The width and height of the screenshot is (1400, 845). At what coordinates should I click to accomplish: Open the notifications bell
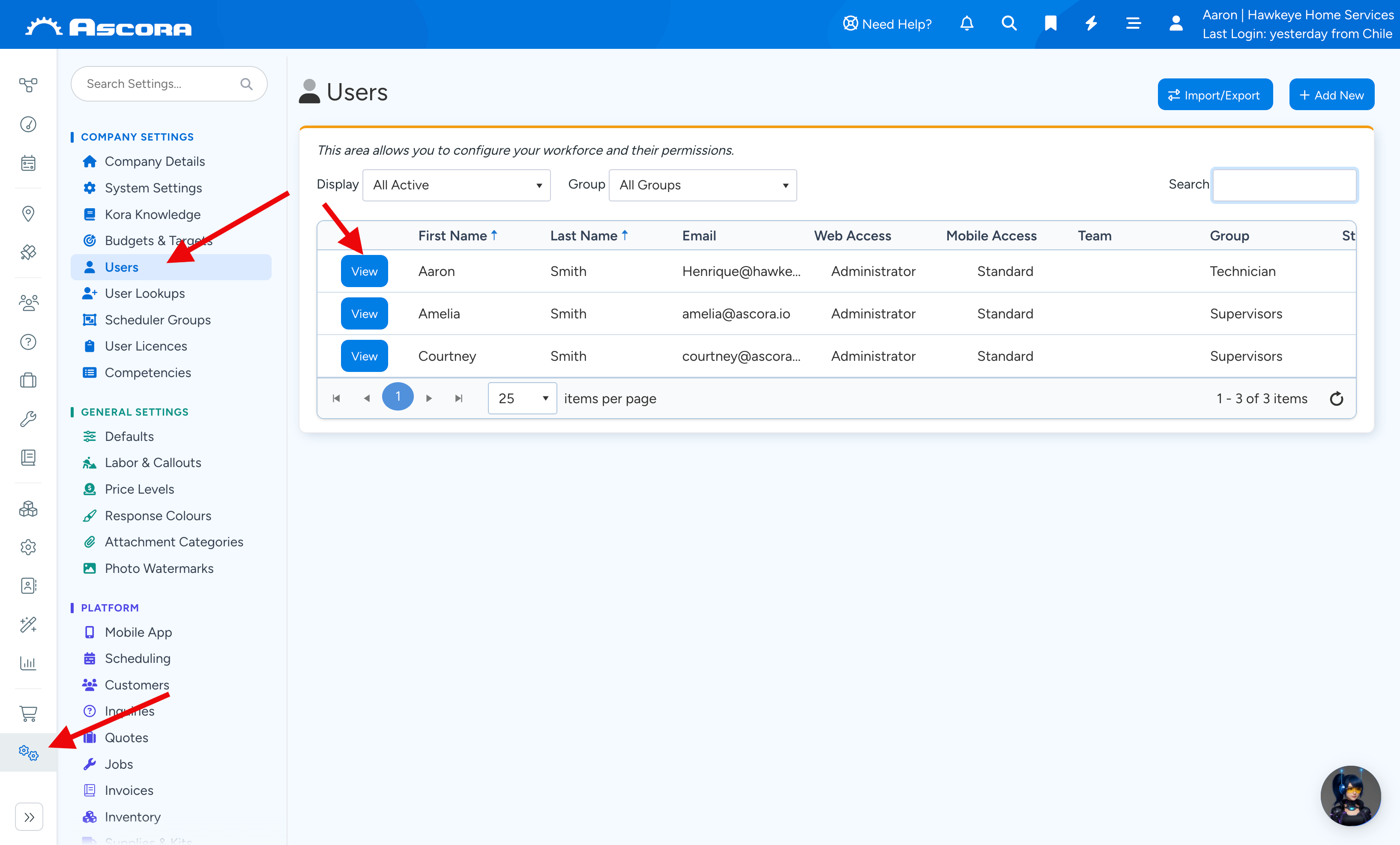pyautogui.click(x=966, y=23)
